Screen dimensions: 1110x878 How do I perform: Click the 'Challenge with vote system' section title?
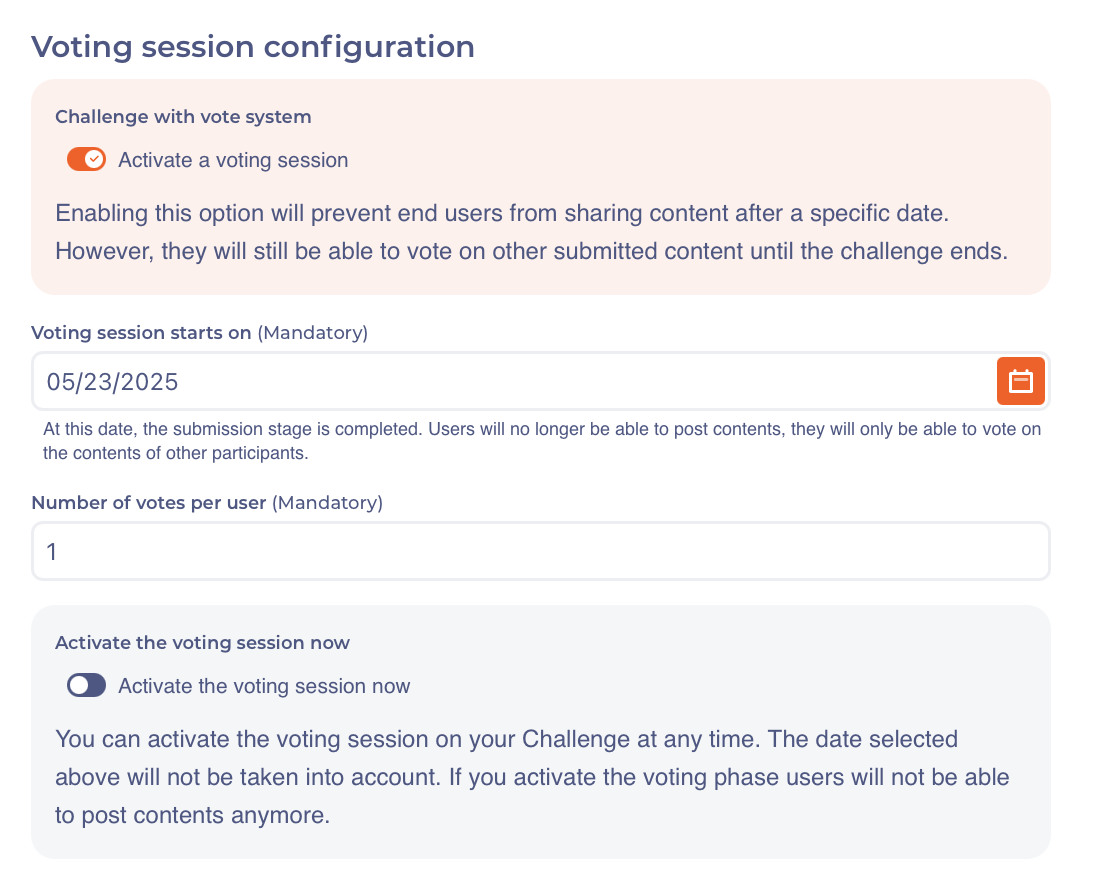click(x=183, y=117)
